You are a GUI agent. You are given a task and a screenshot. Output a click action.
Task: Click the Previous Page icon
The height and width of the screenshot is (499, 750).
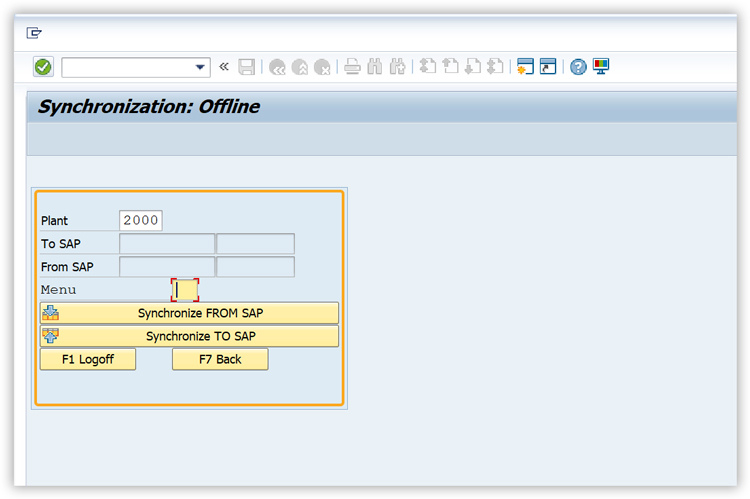tap(450, 66)
